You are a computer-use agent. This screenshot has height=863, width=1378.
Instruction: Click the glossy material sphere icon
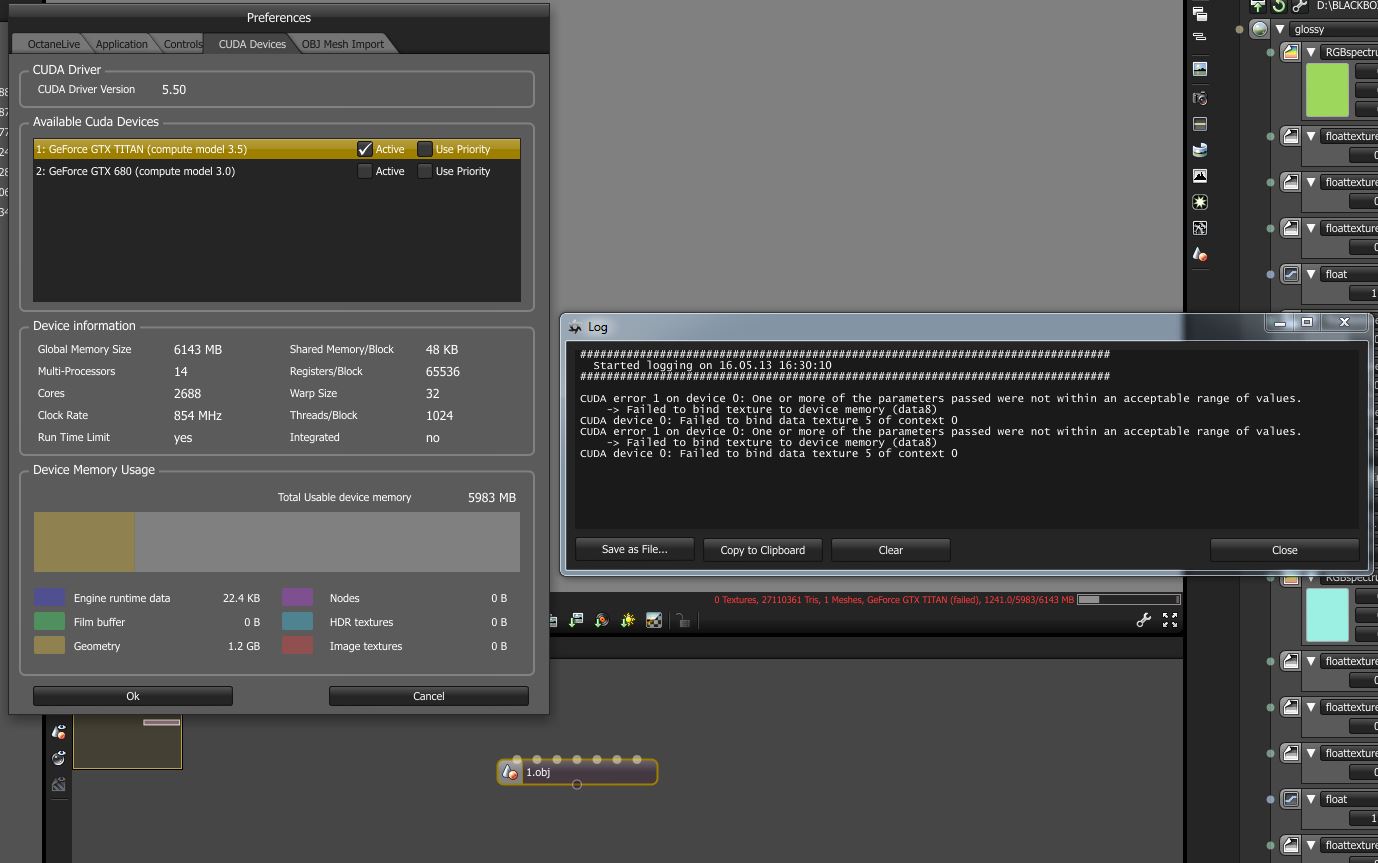pyautogui.click(x=1260, y=30)
